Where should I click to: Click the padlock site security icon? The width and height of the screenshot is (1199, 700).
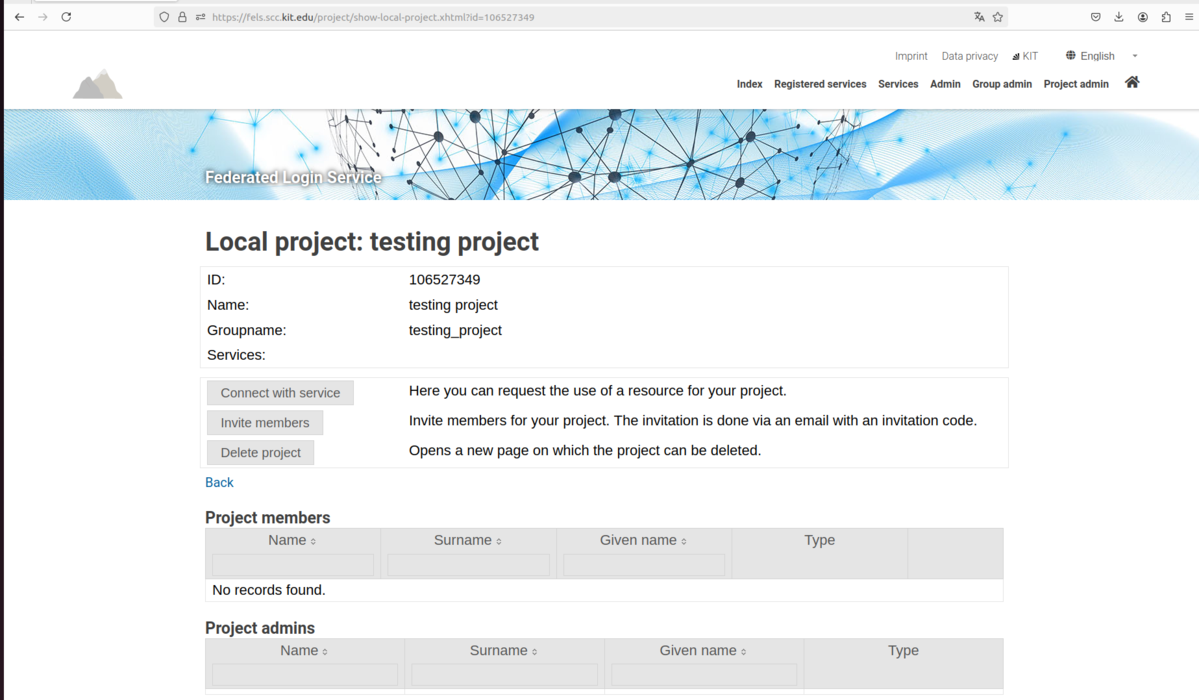182,17
